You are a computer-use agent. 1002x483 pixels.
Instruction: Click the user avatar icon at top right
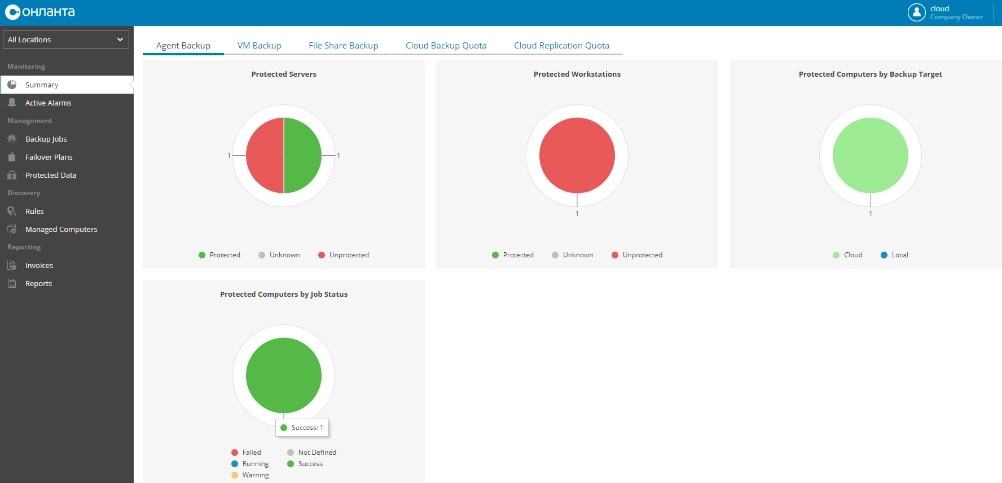916,12
